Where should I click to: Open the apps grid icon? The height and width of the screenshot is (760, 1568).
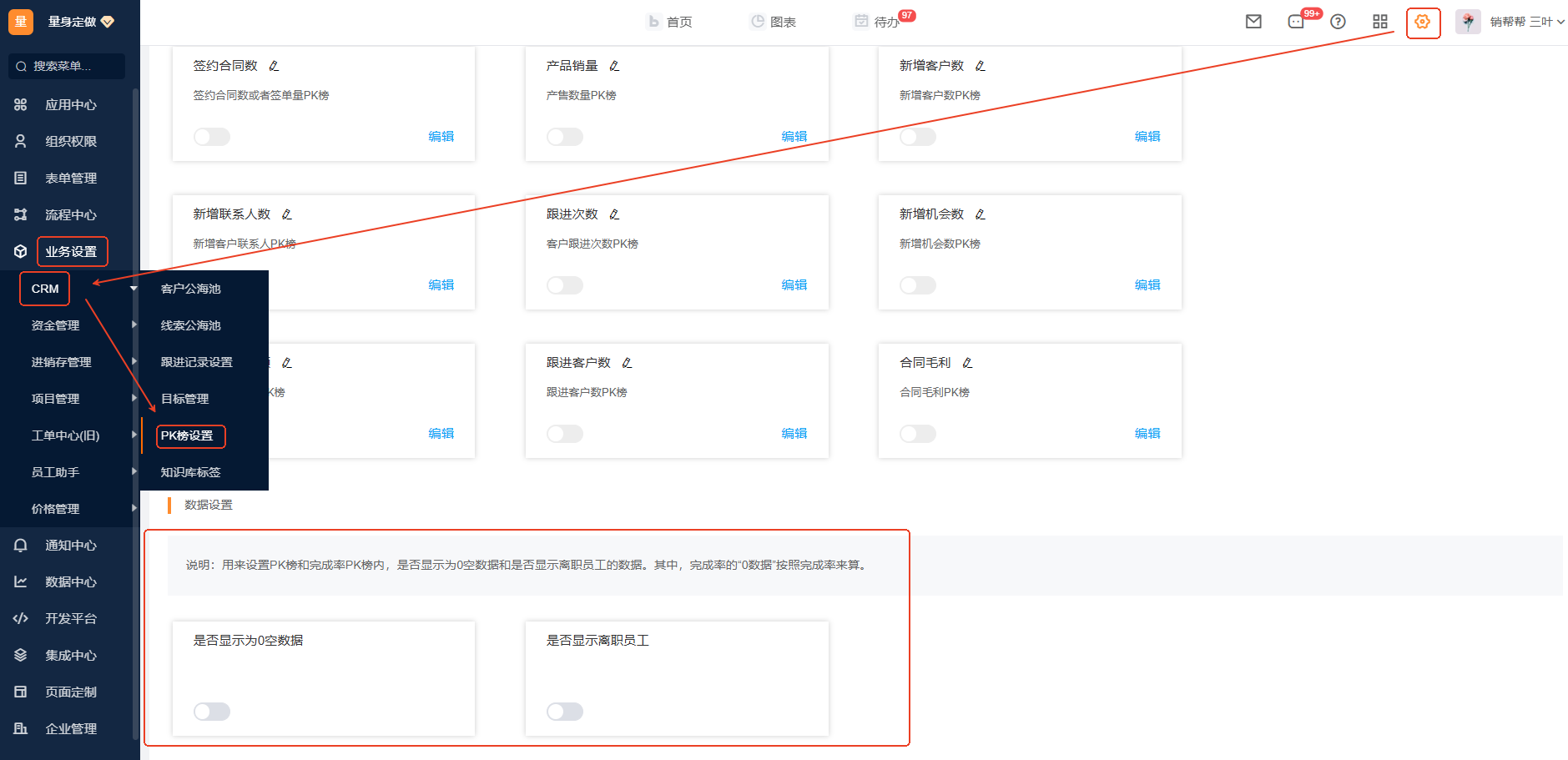coord(1380,22)
